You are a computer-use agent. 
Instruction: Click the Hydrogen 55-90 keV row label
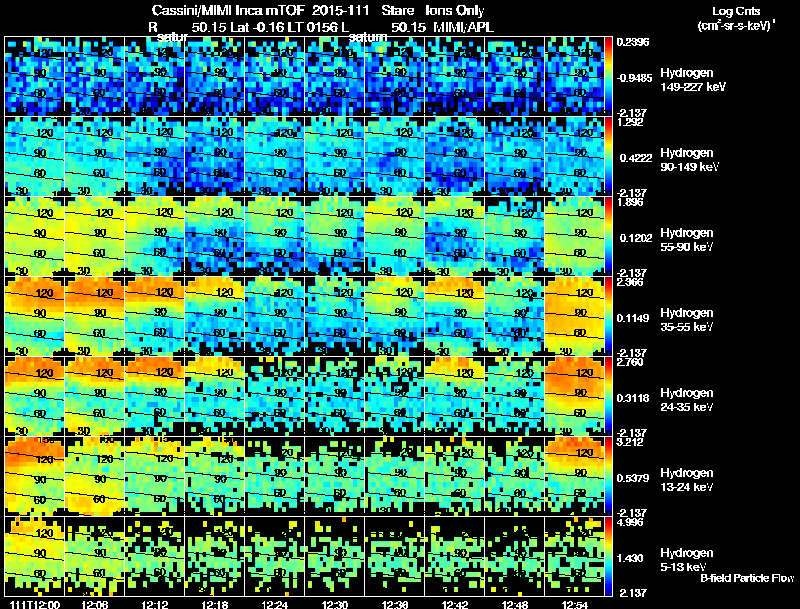pos(687,240)
